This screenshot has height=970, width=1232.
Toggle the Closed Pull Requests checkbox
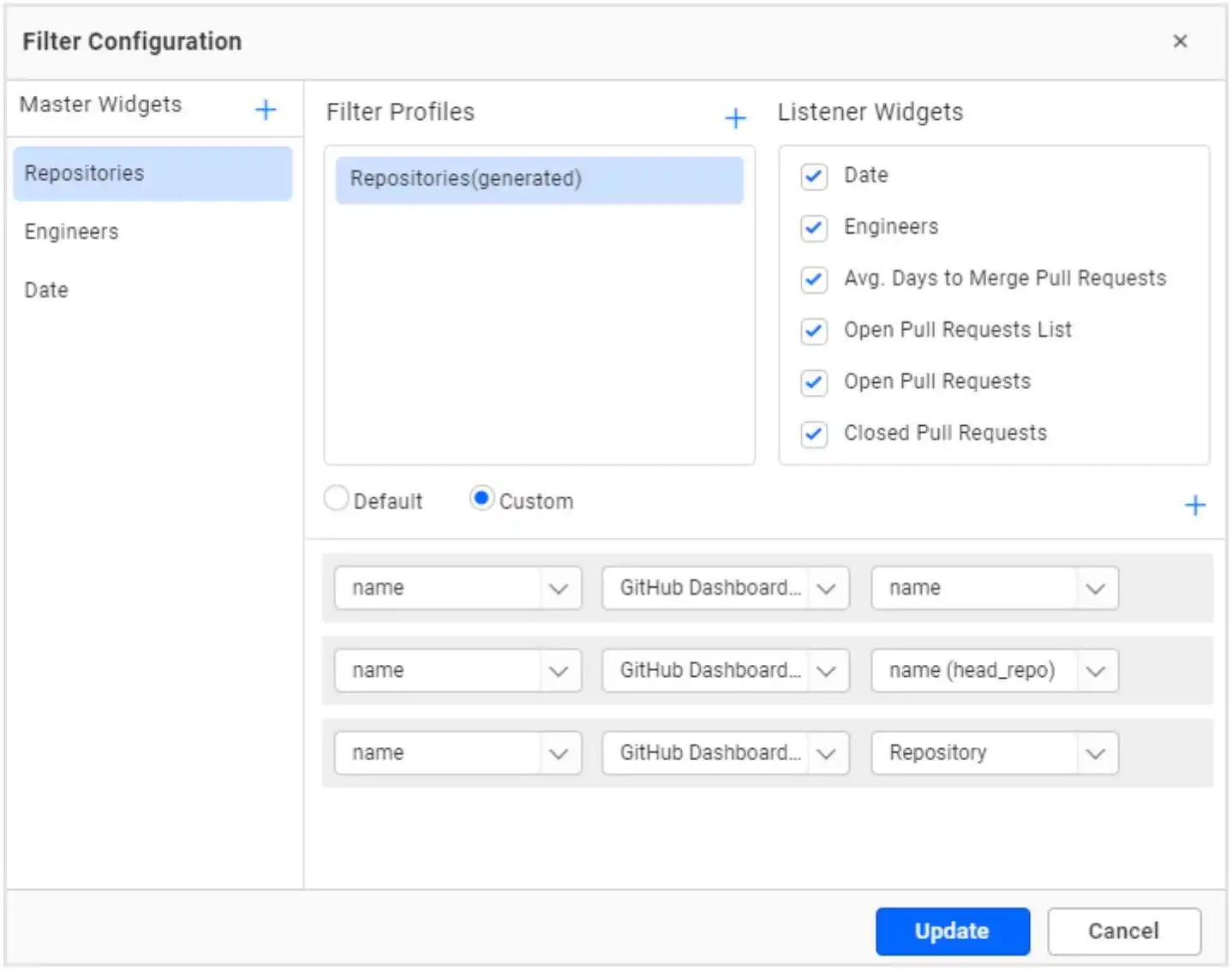[x=814, y=434]
